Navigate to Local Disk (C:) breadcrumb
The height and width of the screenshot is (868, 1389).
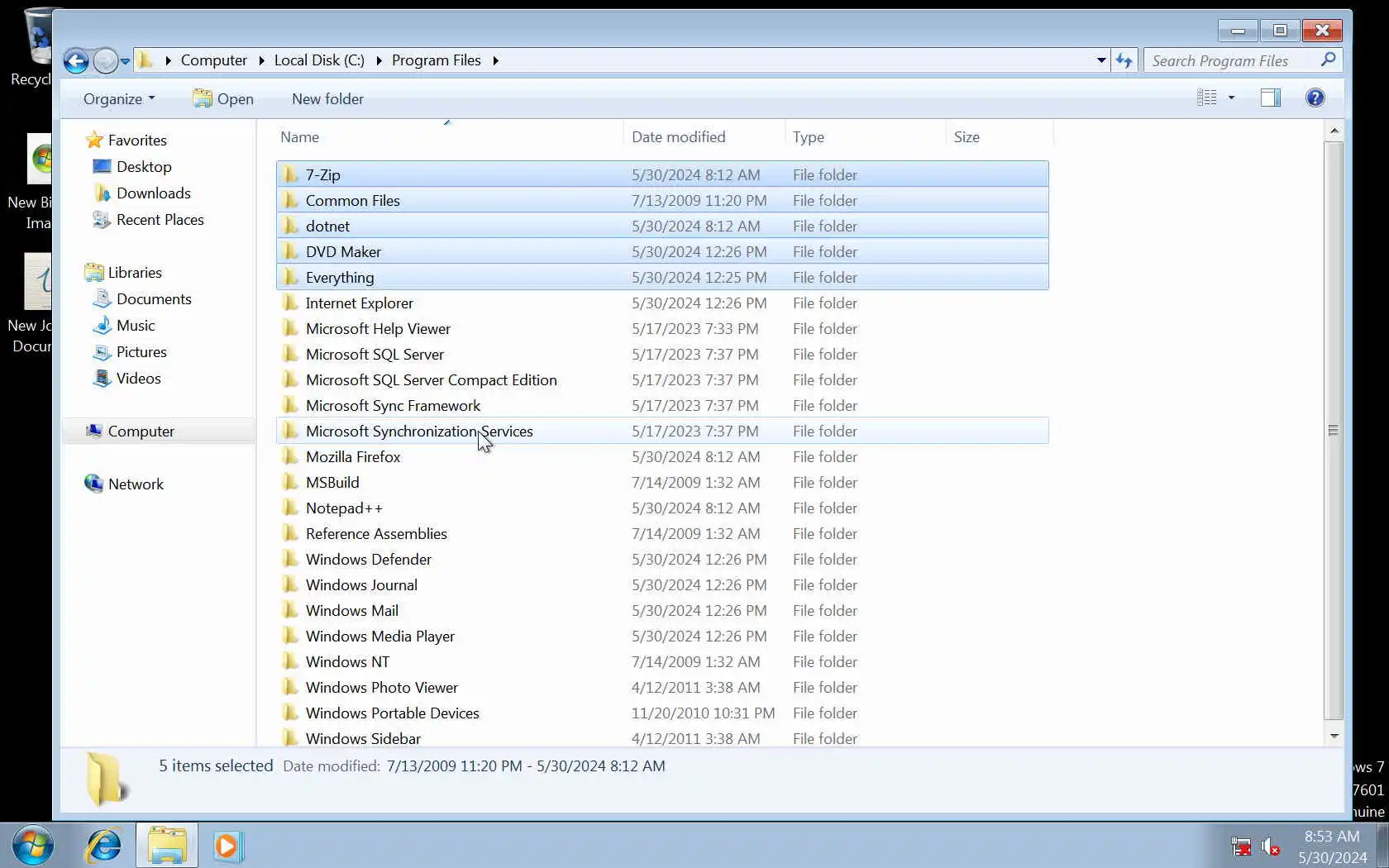pyautogui.click(x=319, y=60)
